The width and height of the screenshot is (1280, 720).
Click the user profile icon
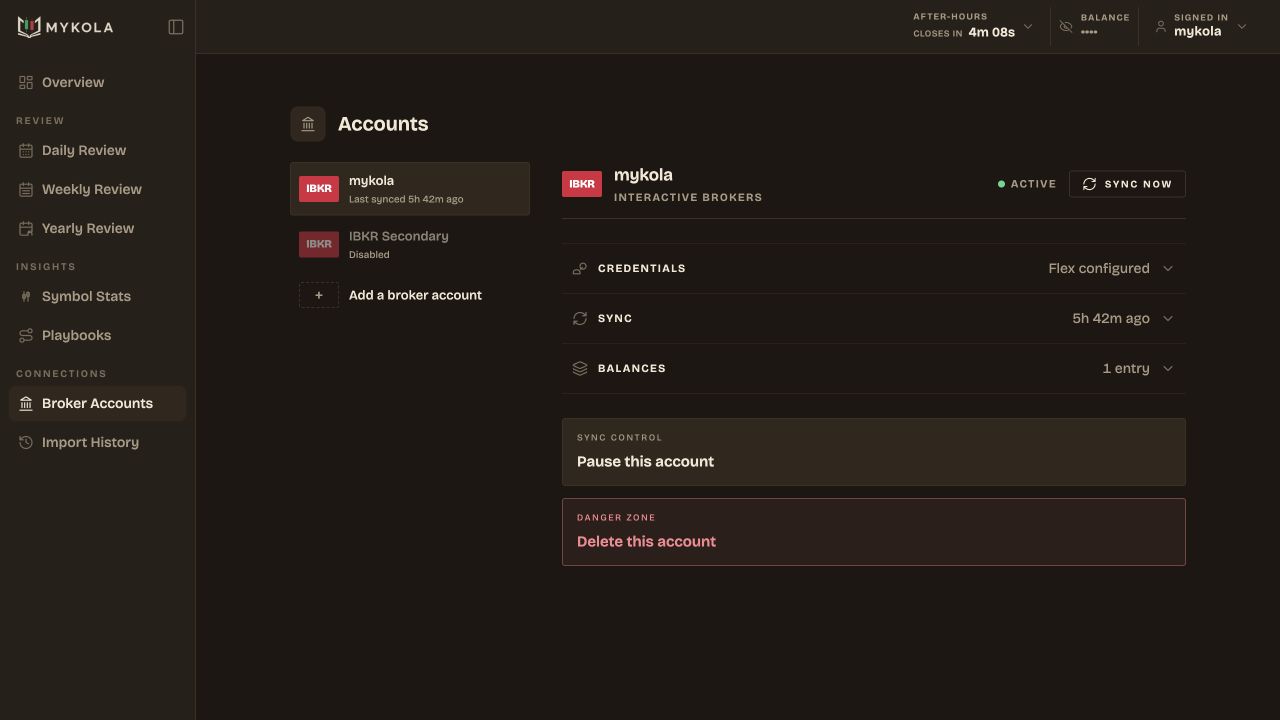coord(1160,27)
